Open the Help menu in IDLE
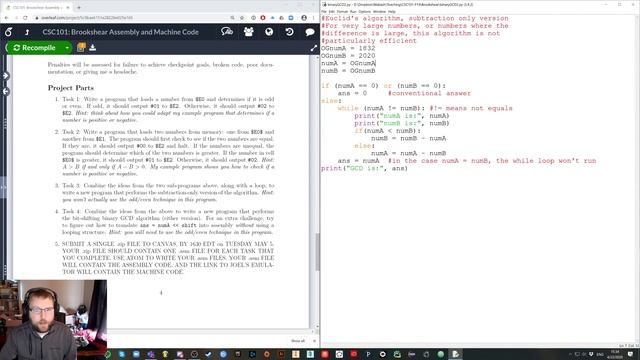 click(x=392, y=12)
